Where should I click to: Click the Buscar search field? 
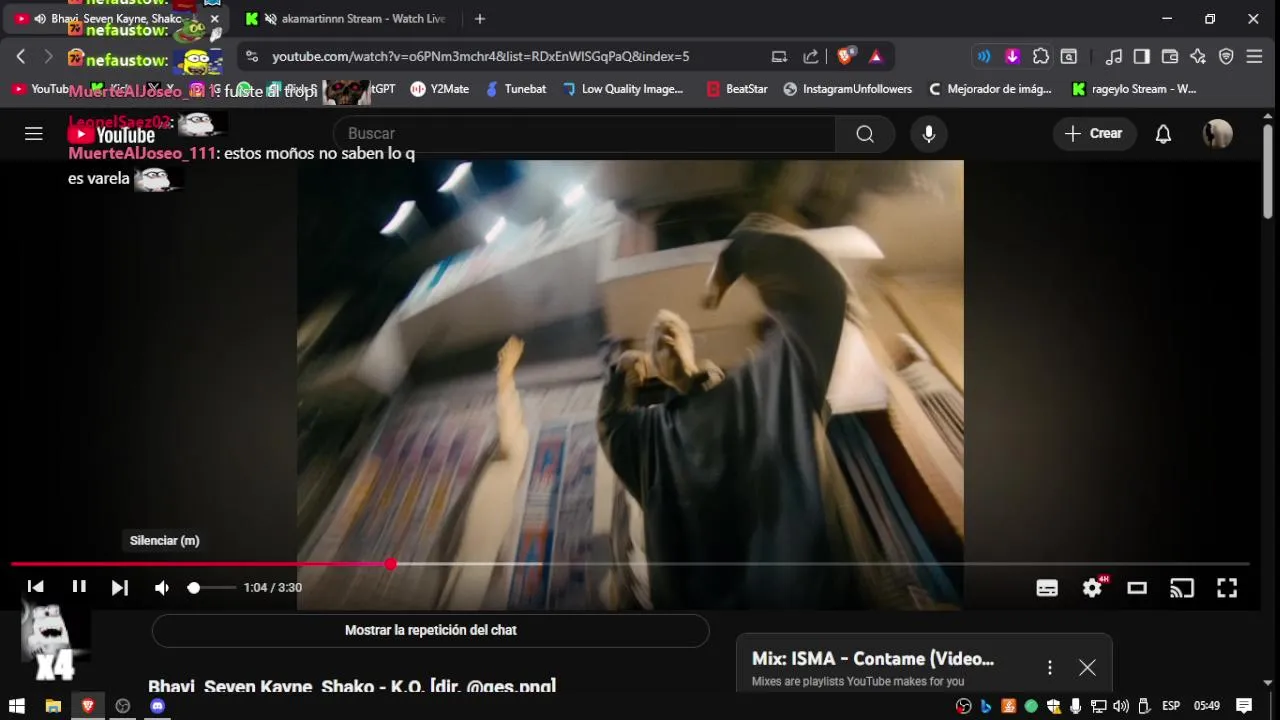584,134
